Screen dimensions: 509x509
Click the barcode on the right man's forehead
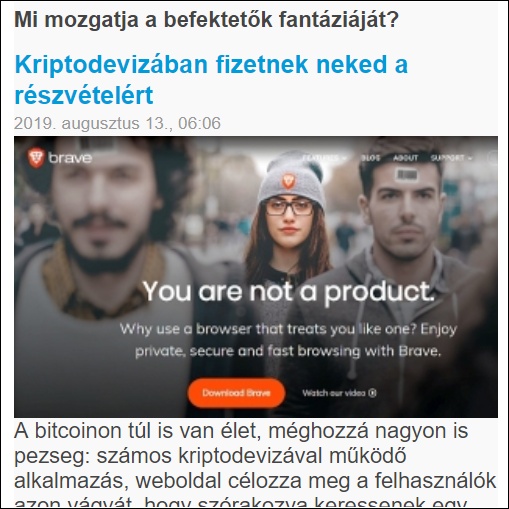click(406, 175)
